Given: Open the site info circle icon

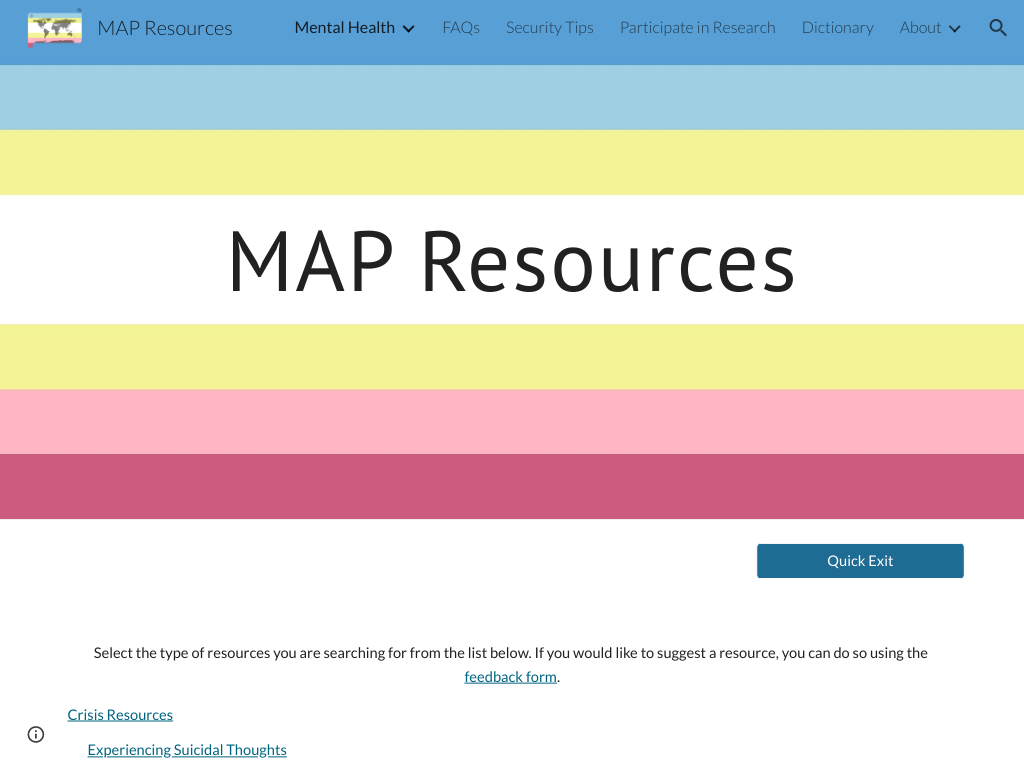Looking at the screenshot, I should (36, 735).
